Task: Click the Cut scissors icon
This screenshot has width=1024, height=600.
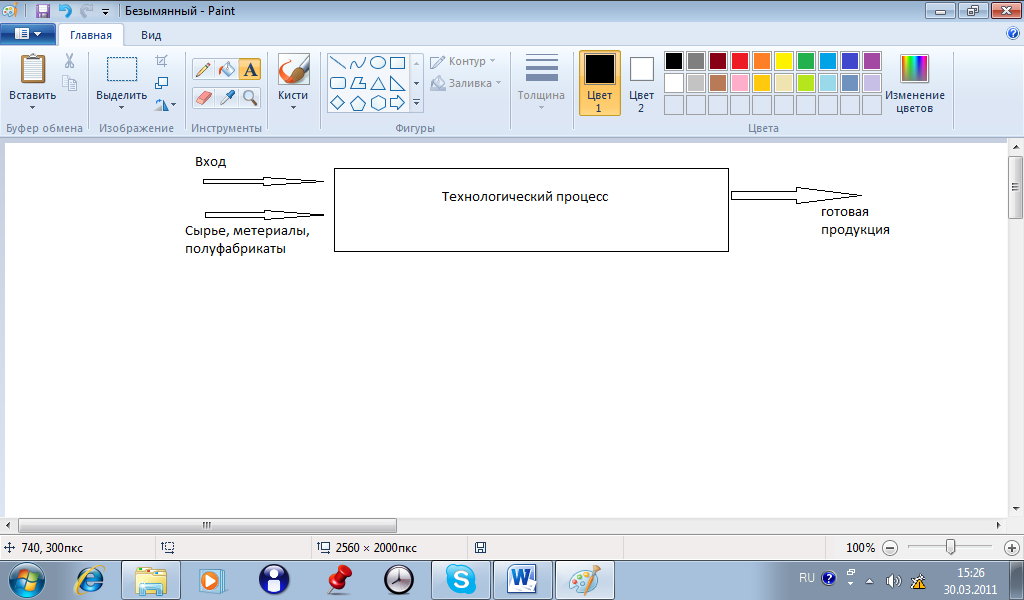Action: pos(69,61)
